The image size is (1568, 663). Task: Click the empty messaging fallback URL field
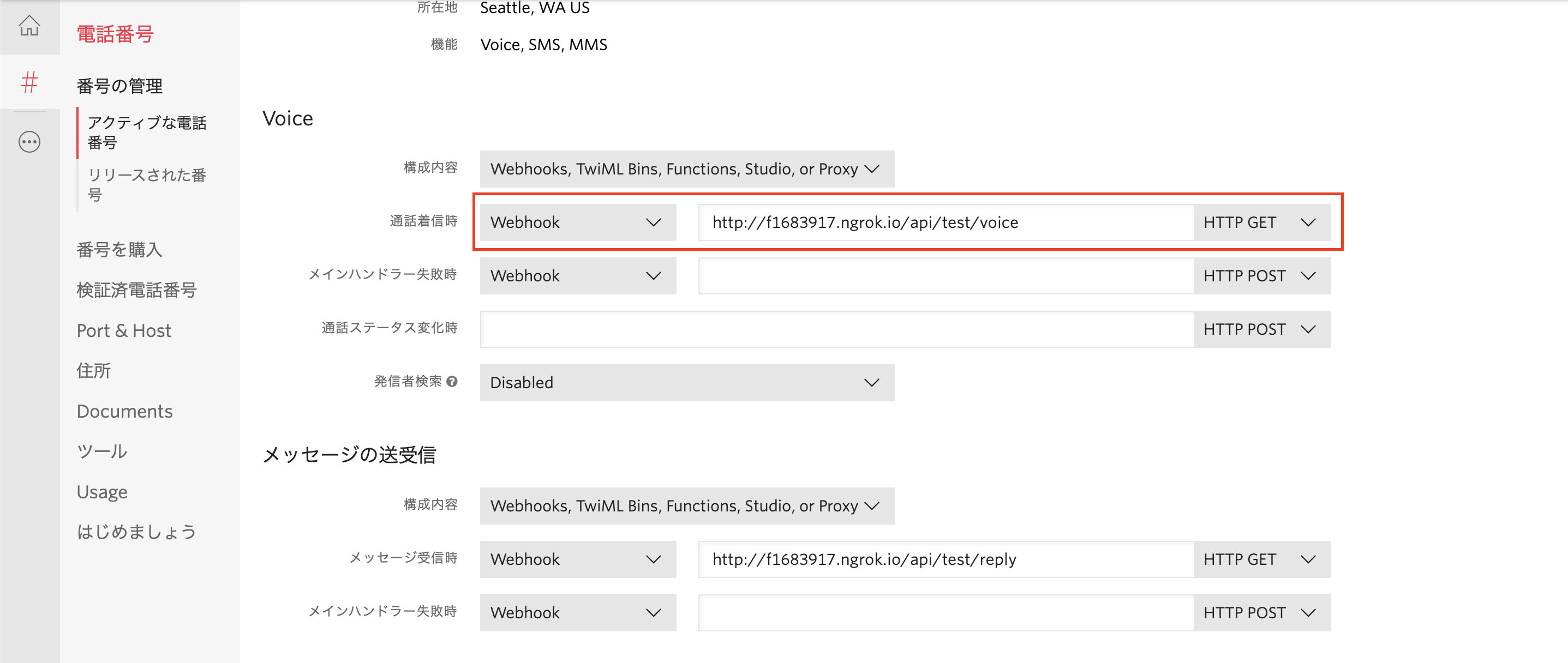(946, 613)
